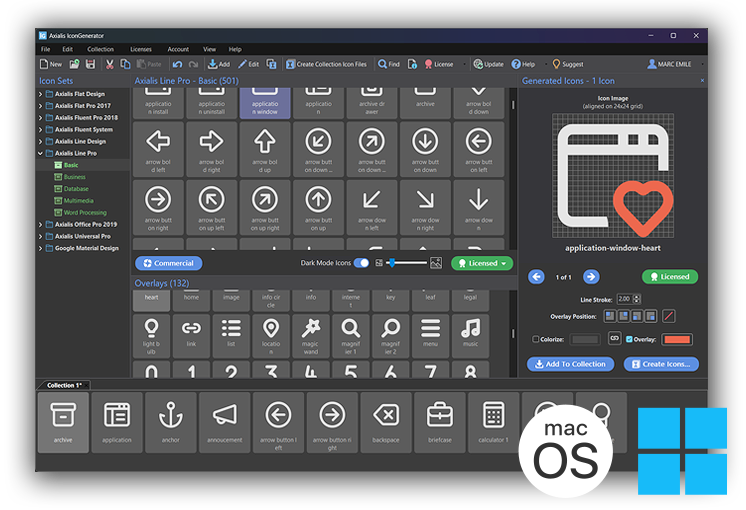This screenshot has width=746, height=510.
Task: Select the magnifier 1 overlay
Action: coord(351,336)
